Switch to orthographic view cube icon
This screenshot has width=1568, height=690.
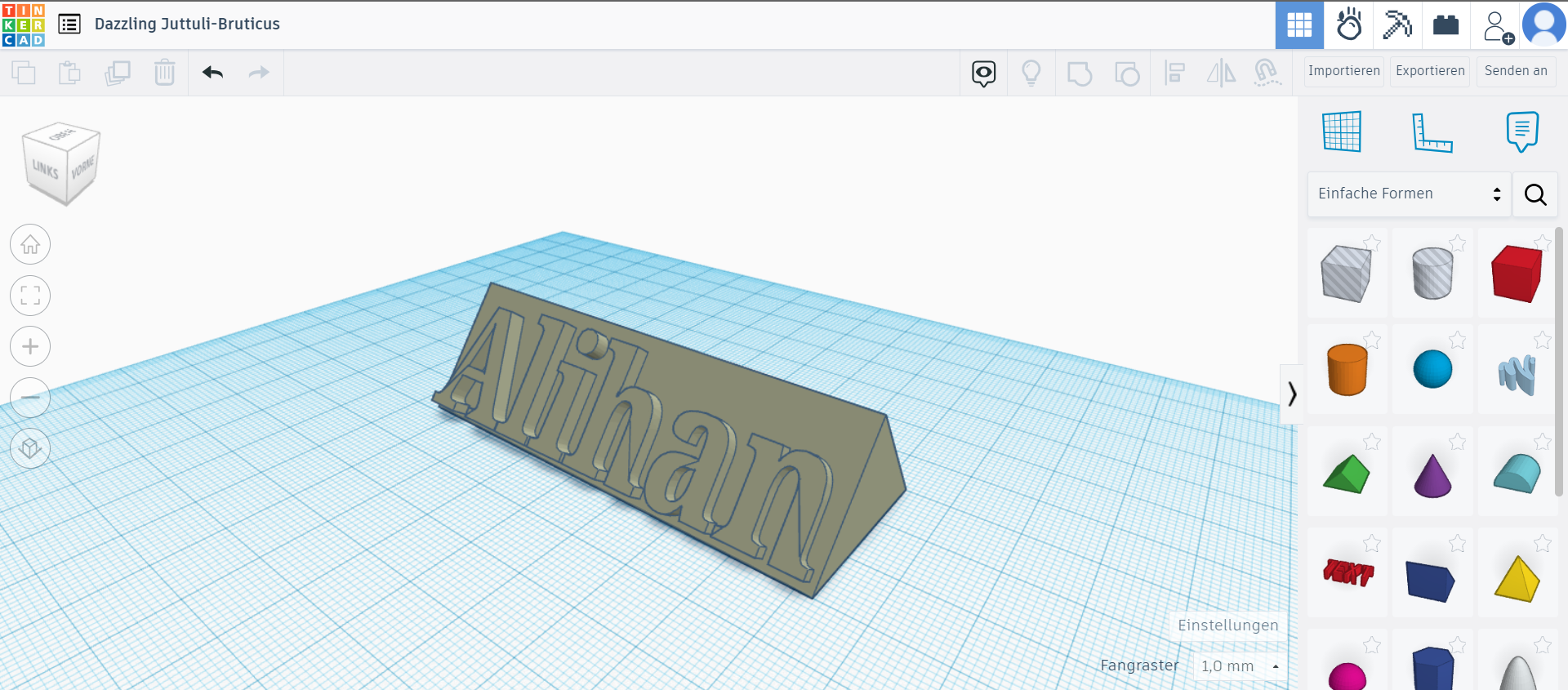click(x=30, y=448)
